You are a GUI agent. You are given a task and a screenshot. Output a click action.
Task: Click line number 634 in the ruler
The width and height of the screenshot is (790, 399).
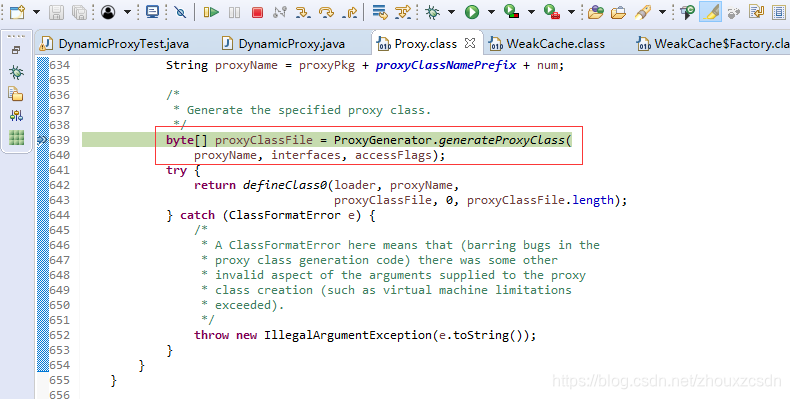(60, 65)
